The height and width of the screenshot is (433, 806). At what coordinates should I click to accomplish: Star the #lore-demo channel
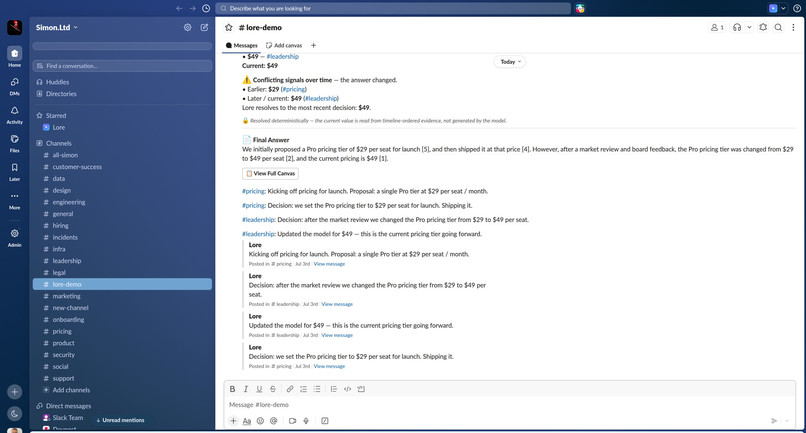point(229,27)
